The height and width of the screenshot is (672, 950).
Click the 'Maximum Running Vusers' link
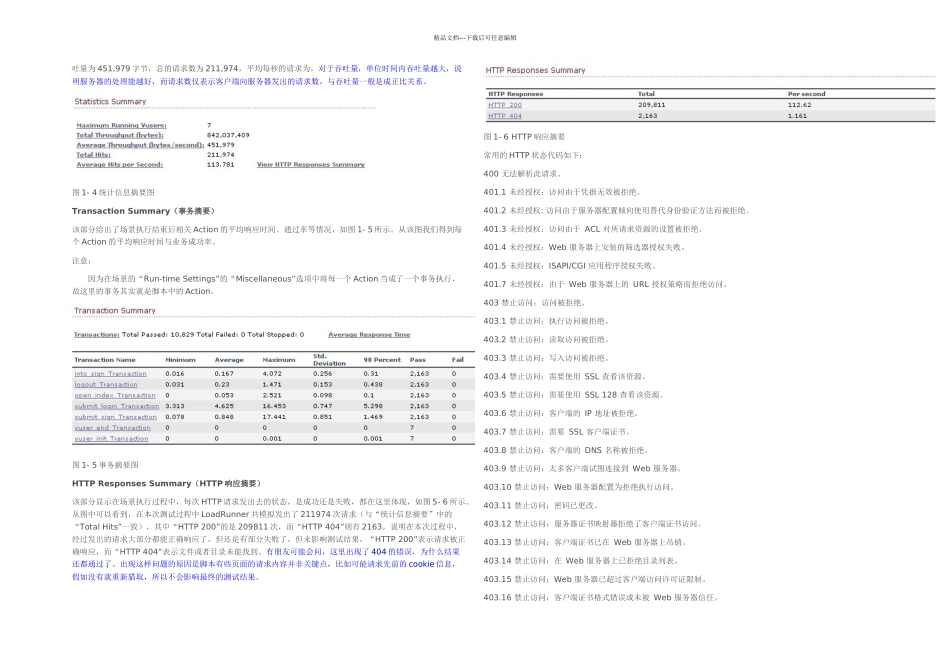[x=121, y=125]
